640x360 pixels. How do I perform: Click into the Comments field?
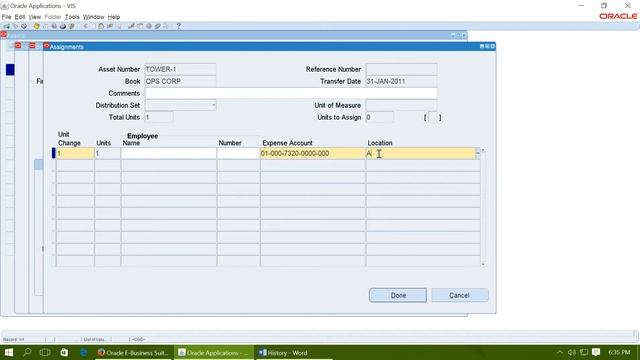(291, 93)
